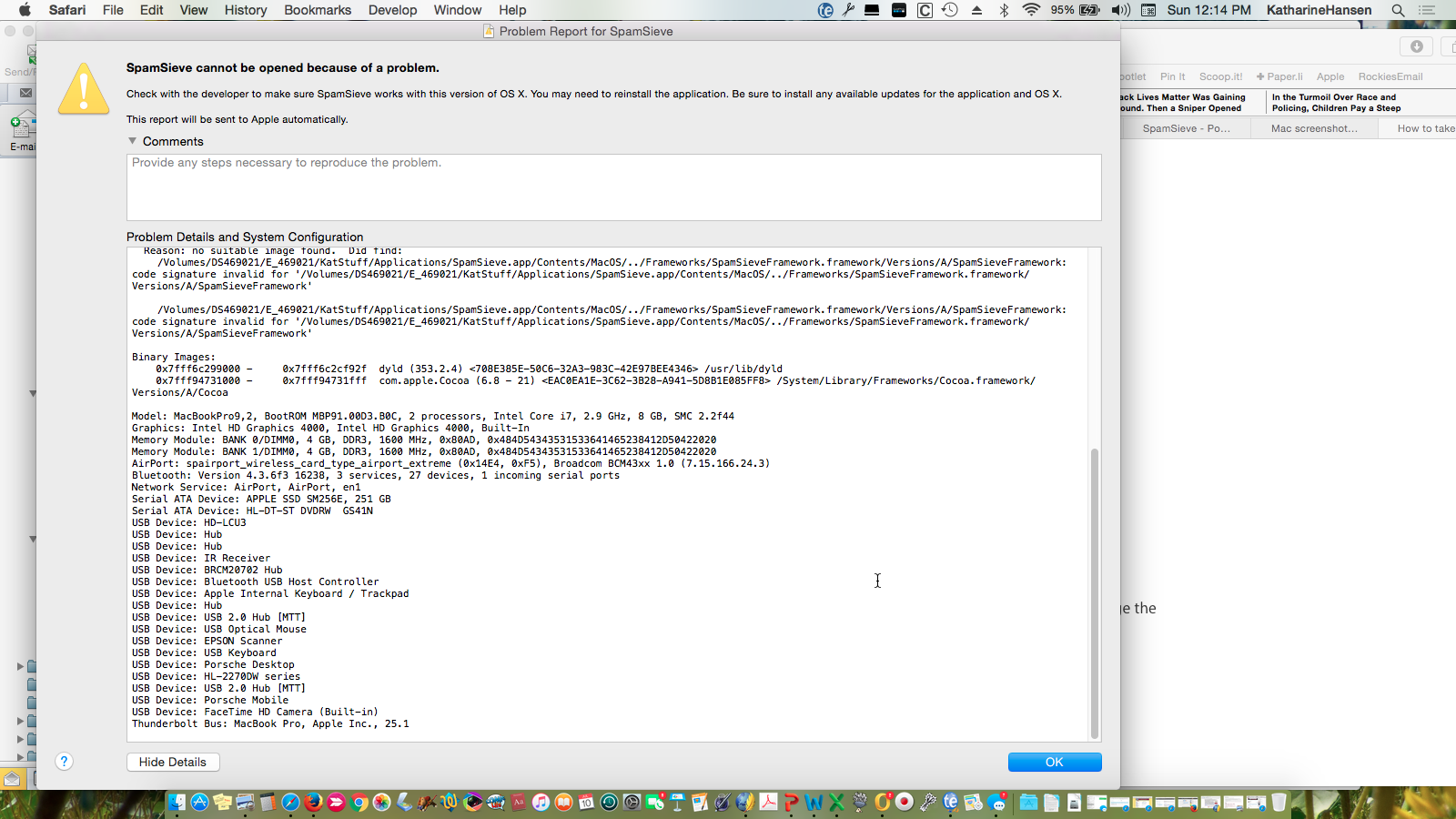This screenshot has width=1456, height=819.
Task: Open the Trash in the Dock
Action: [1279, 802]
